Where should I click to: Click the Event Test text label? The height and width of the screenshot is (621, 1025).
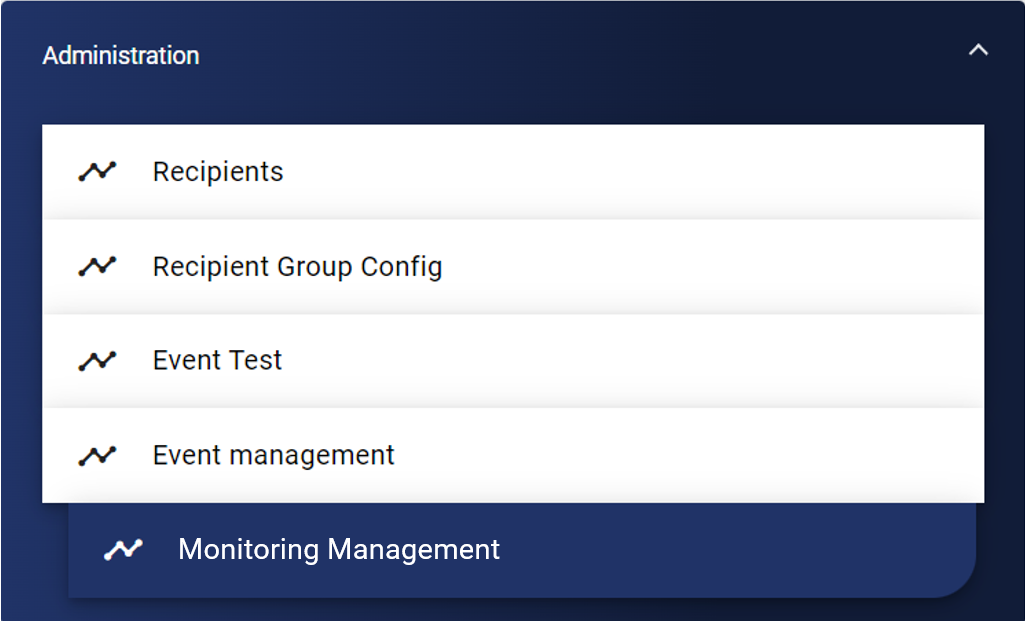(x=217, y=361)
